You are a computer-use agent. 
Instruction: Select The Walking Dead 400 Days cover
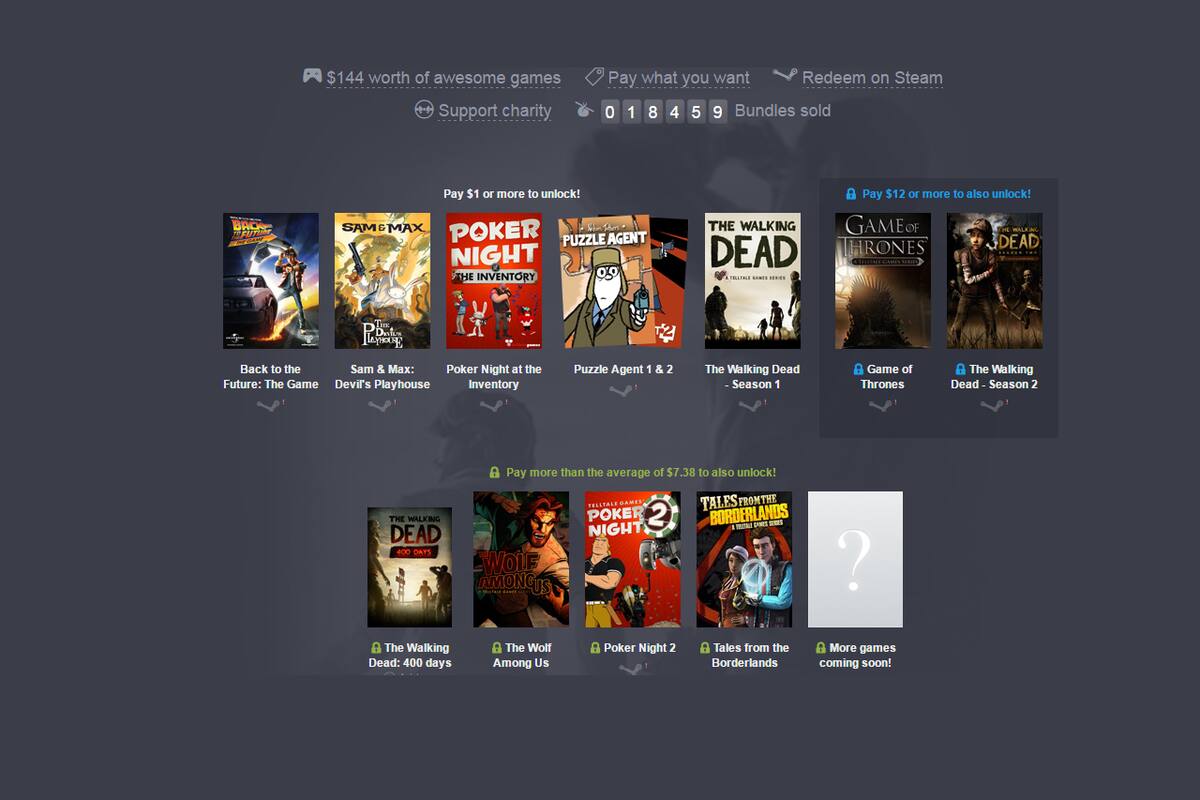coord(410,567)
